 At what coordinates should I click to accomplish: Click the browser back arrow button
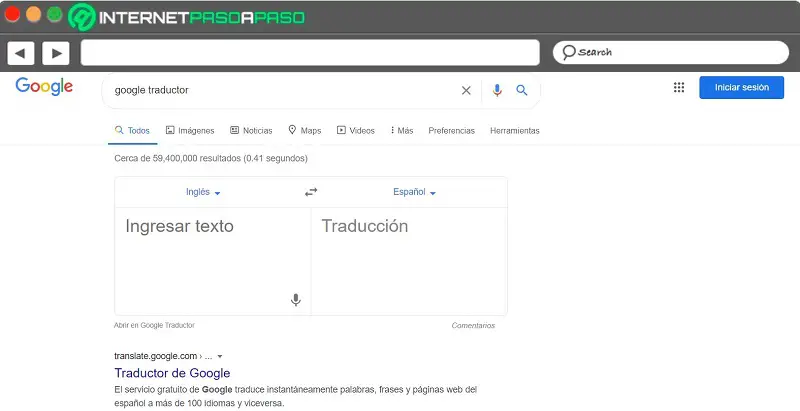click(20, 53)
